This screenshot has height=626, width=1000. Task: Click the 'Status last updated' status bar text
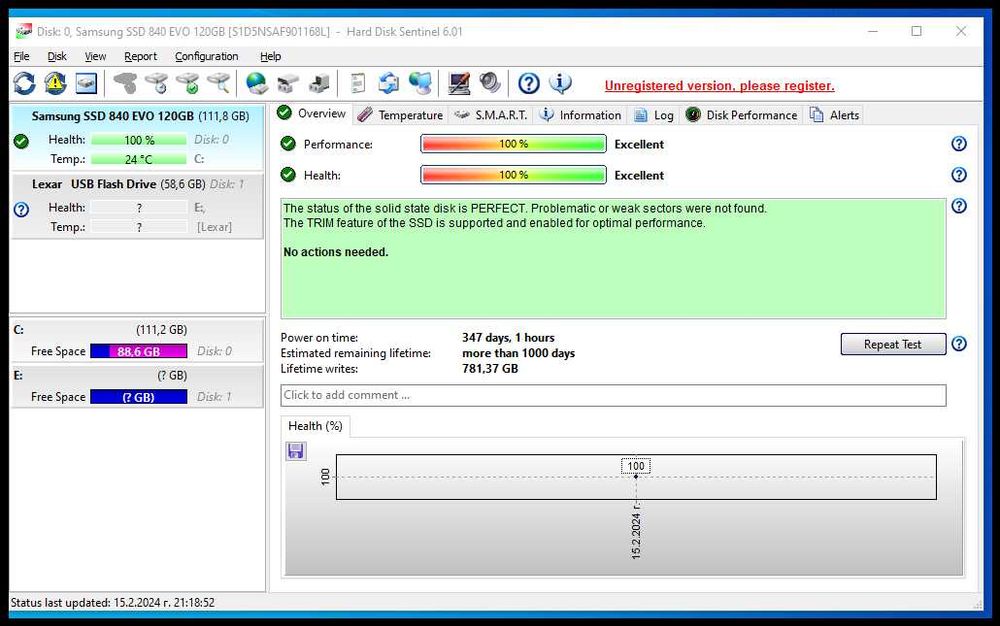113,602
